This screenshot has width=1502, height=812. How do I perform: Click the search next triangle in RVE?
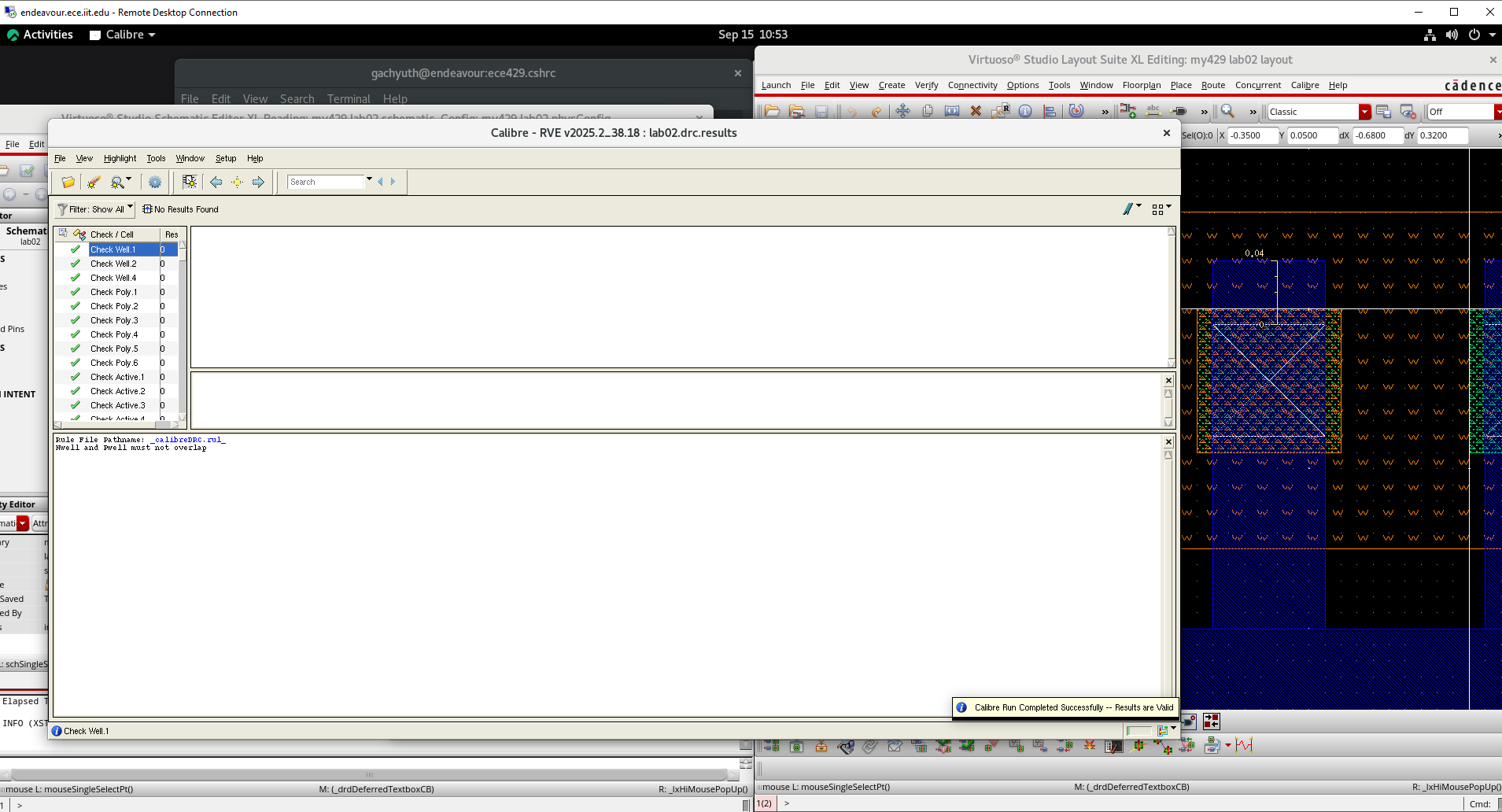click(393, 182)
